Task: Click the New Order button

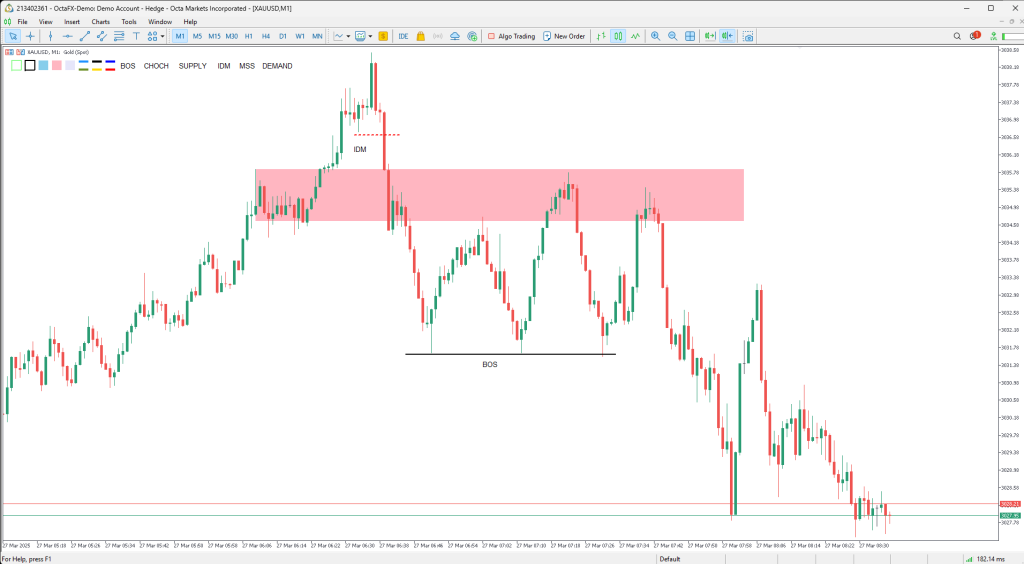Action: click(x=564, y=36)
